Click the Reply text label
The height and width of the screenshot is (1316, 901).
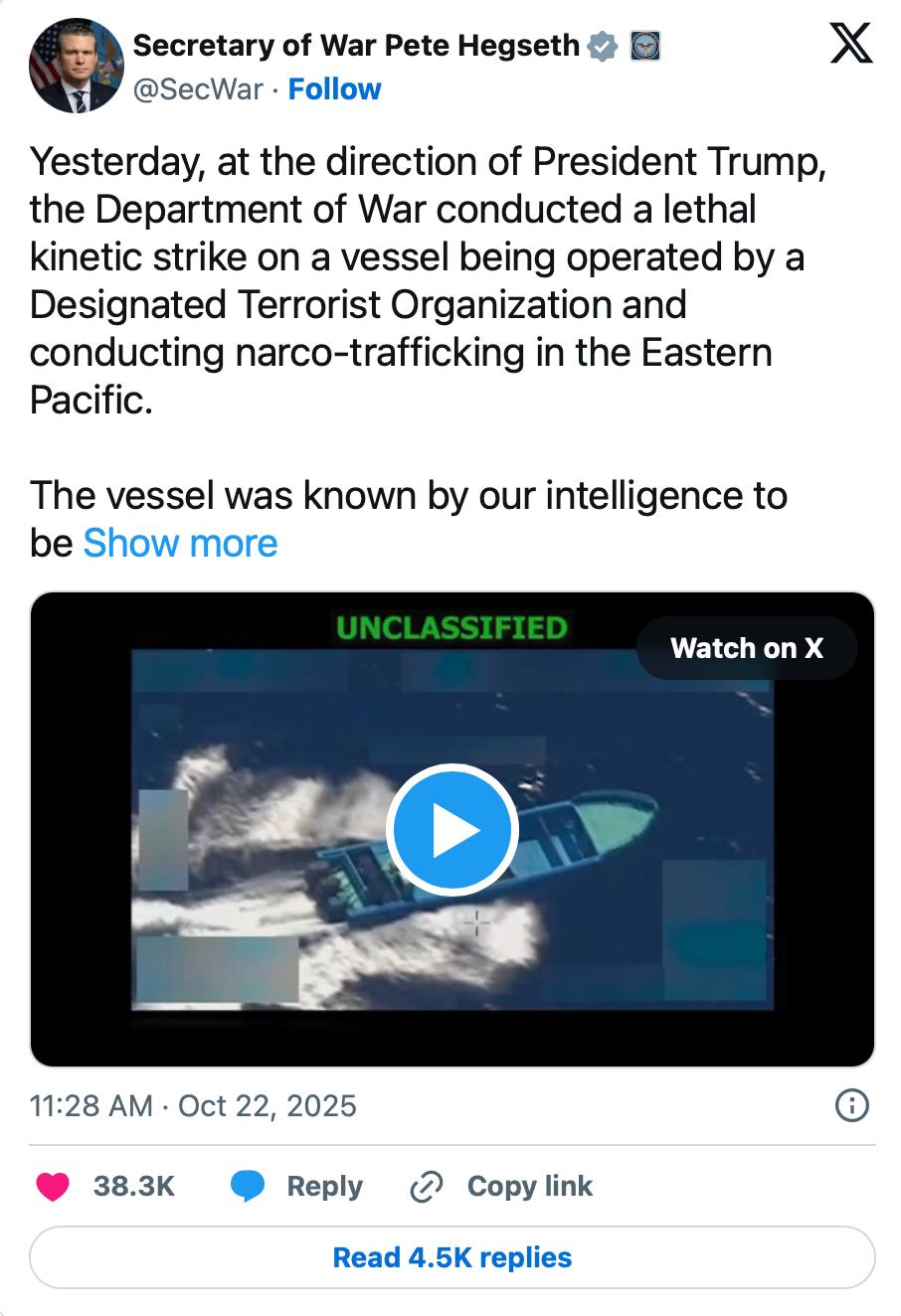tap(324, 1186)
